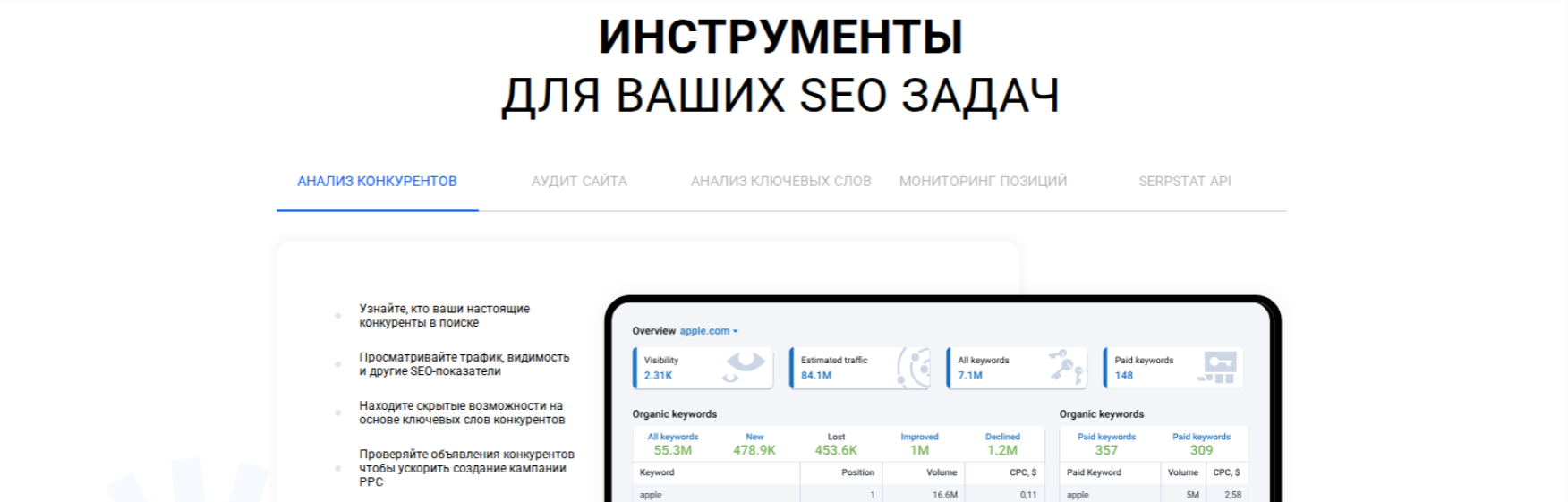
Task: Click the Paid keywords 309 link
Action: 1201,445
